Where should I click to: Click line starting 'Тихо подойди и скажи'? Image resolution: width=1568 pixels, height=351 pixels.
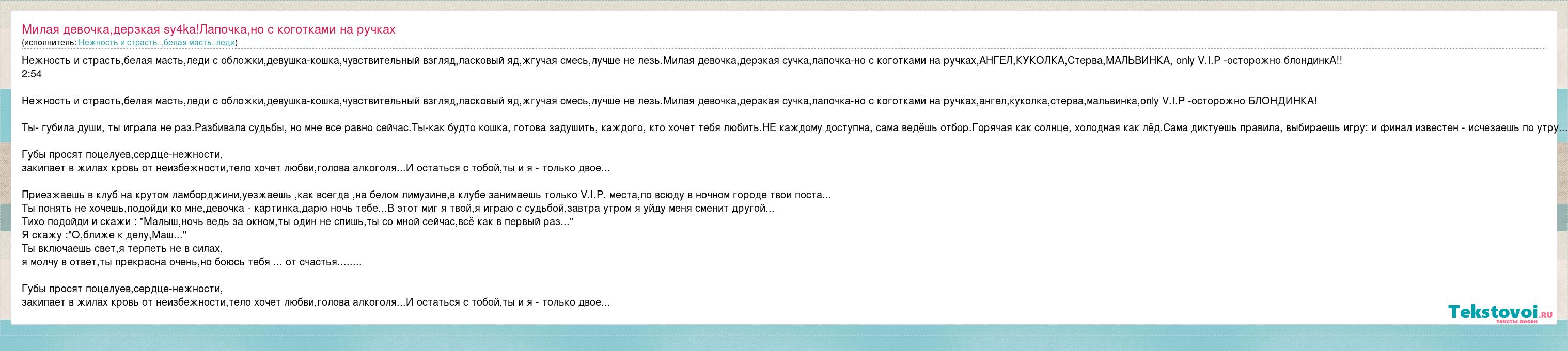(x=297, y=222)
